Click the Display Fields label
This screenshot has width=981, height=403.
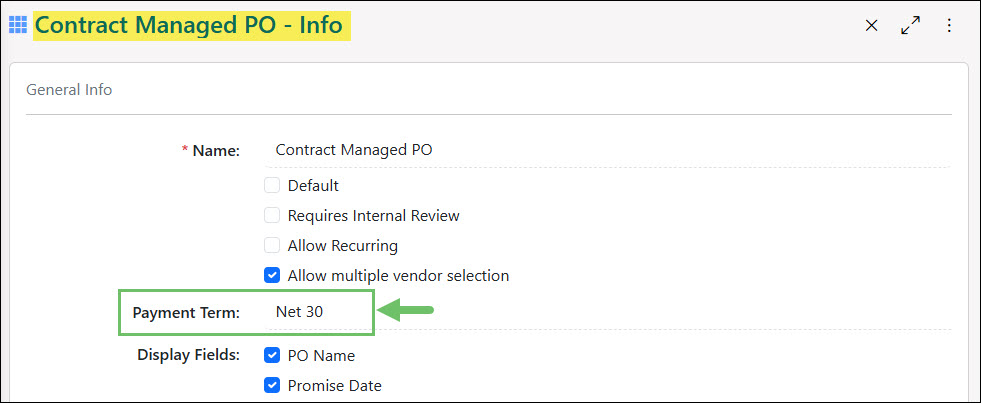coord(188,355)
